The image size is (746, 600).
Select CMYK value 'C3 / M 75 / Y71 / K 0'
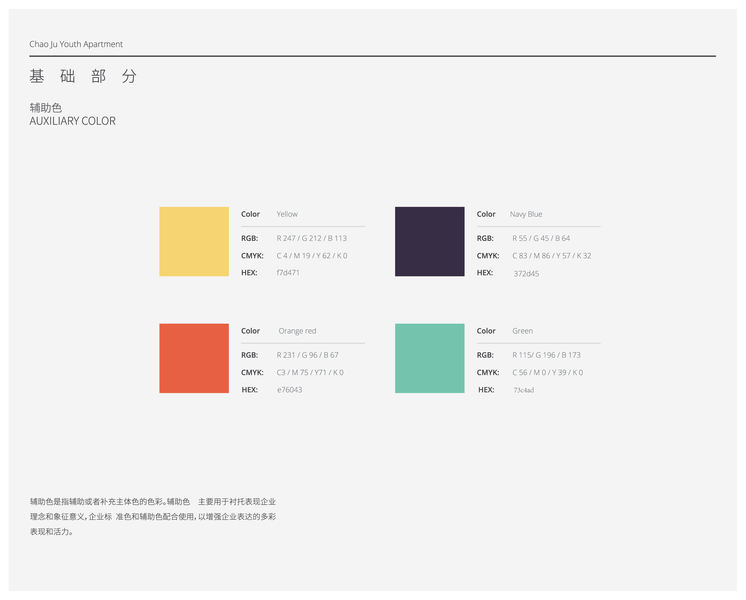(x=310, y=373)
